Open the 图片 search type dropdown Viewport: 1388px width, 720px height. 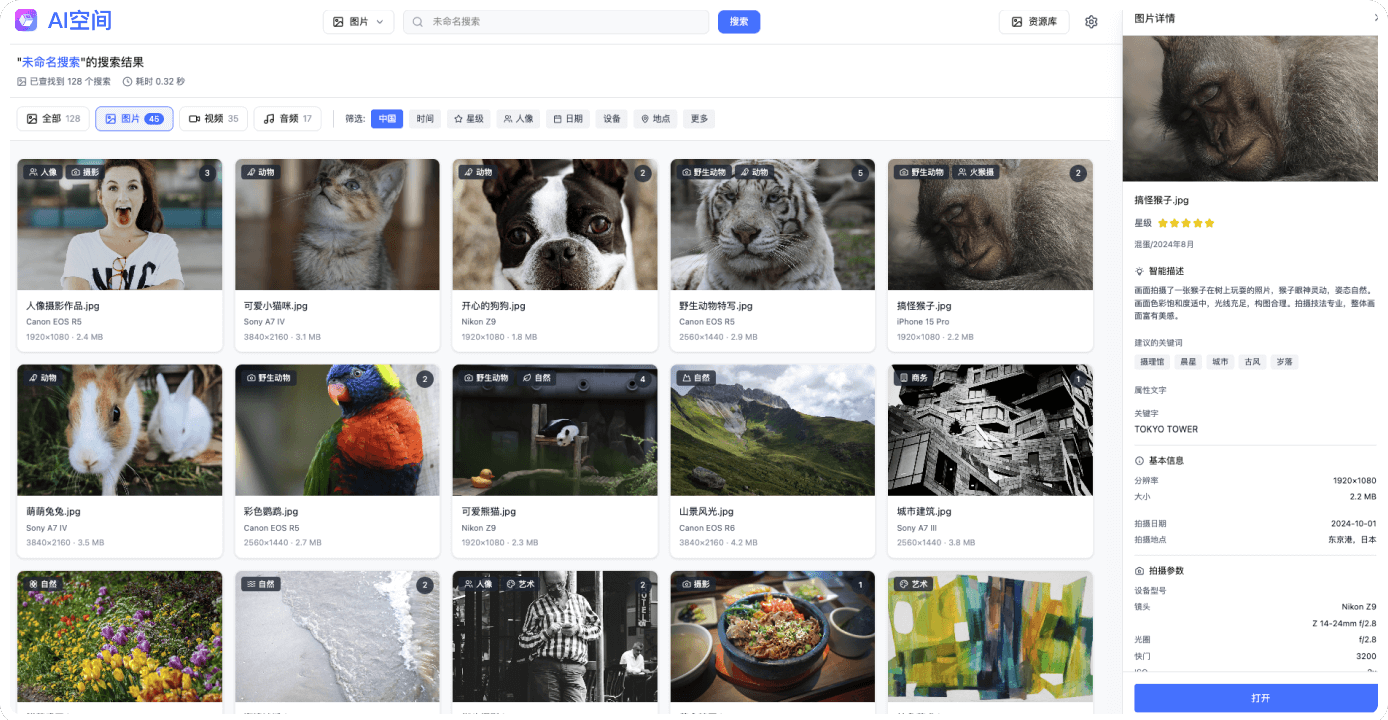click(x=358, y=22)
